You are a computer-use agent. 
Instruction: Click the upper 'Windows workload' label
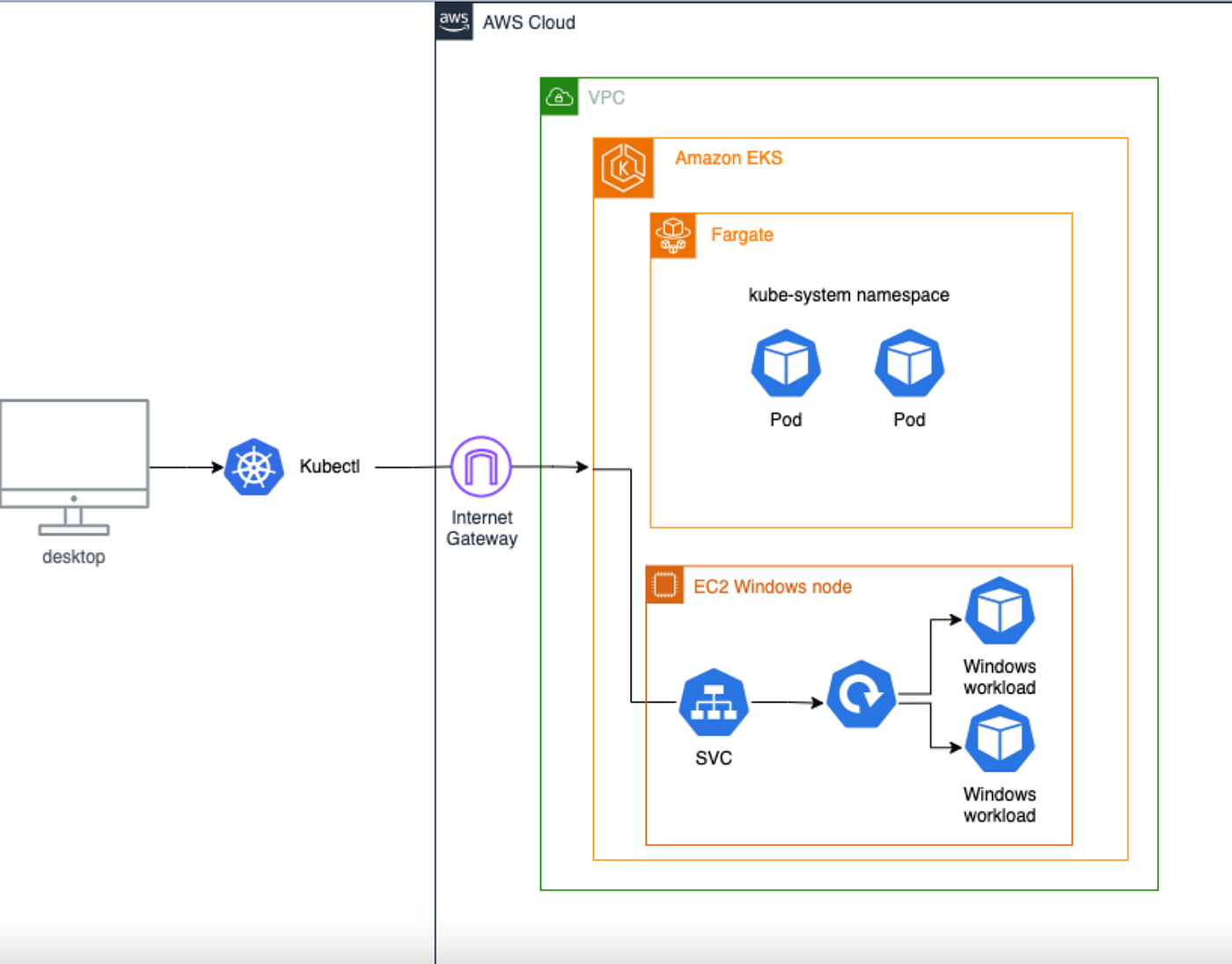coord(1000,677)
